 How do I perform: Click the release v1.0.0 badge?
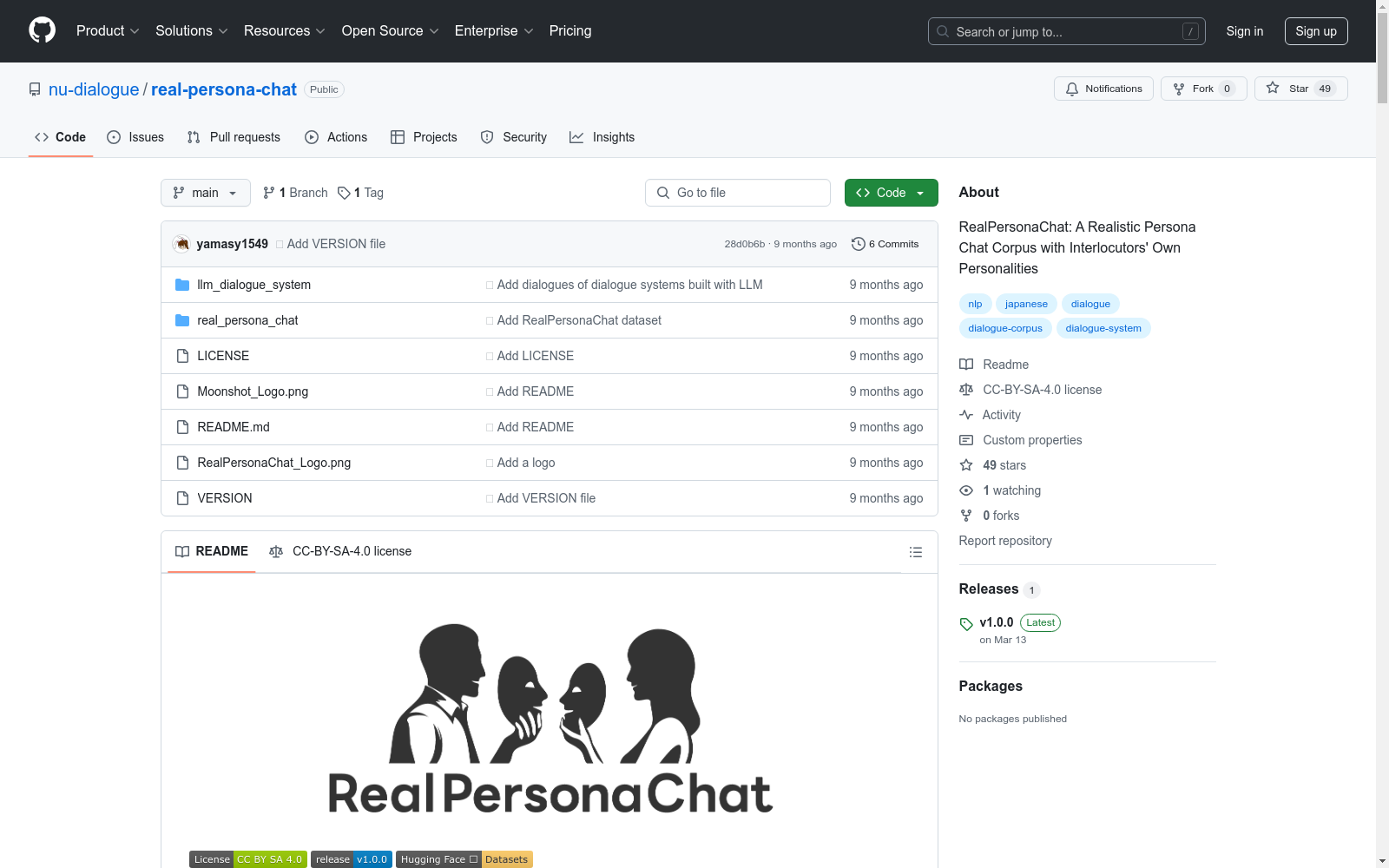tap(352, 859)
